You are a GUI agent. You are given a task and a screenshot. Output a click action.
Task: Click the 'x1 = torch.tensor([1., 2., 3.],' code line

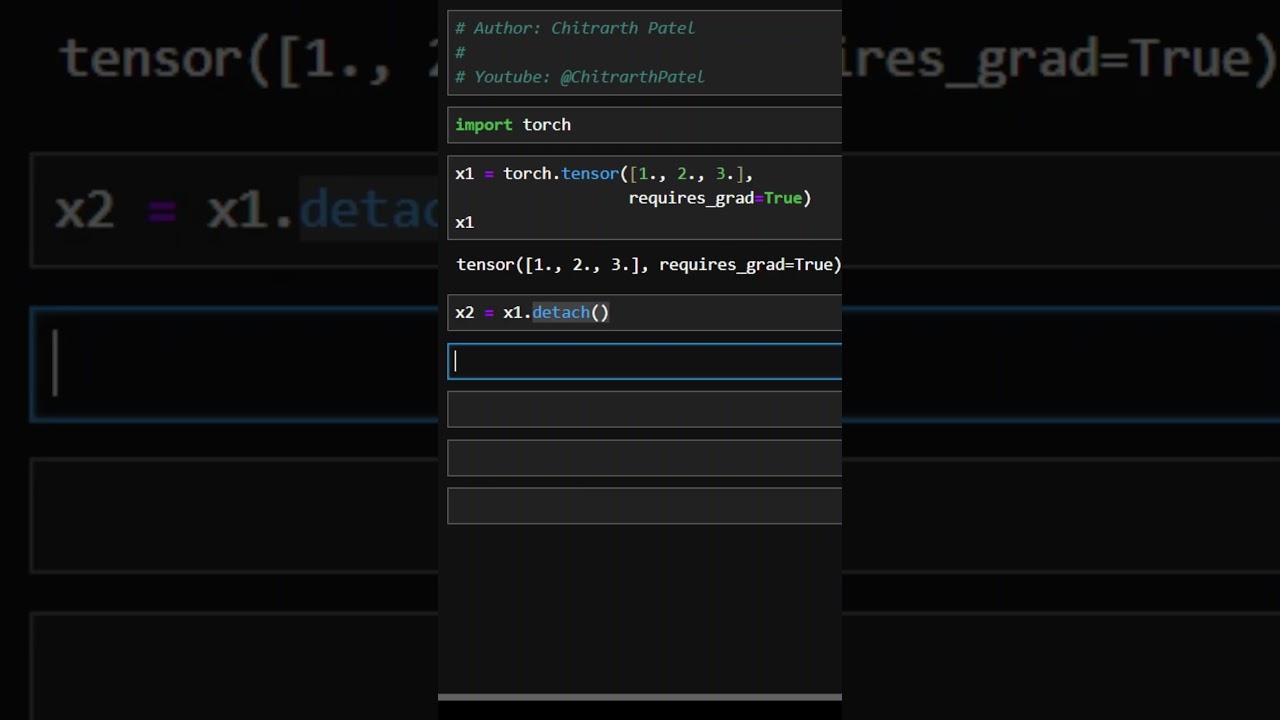604,174
